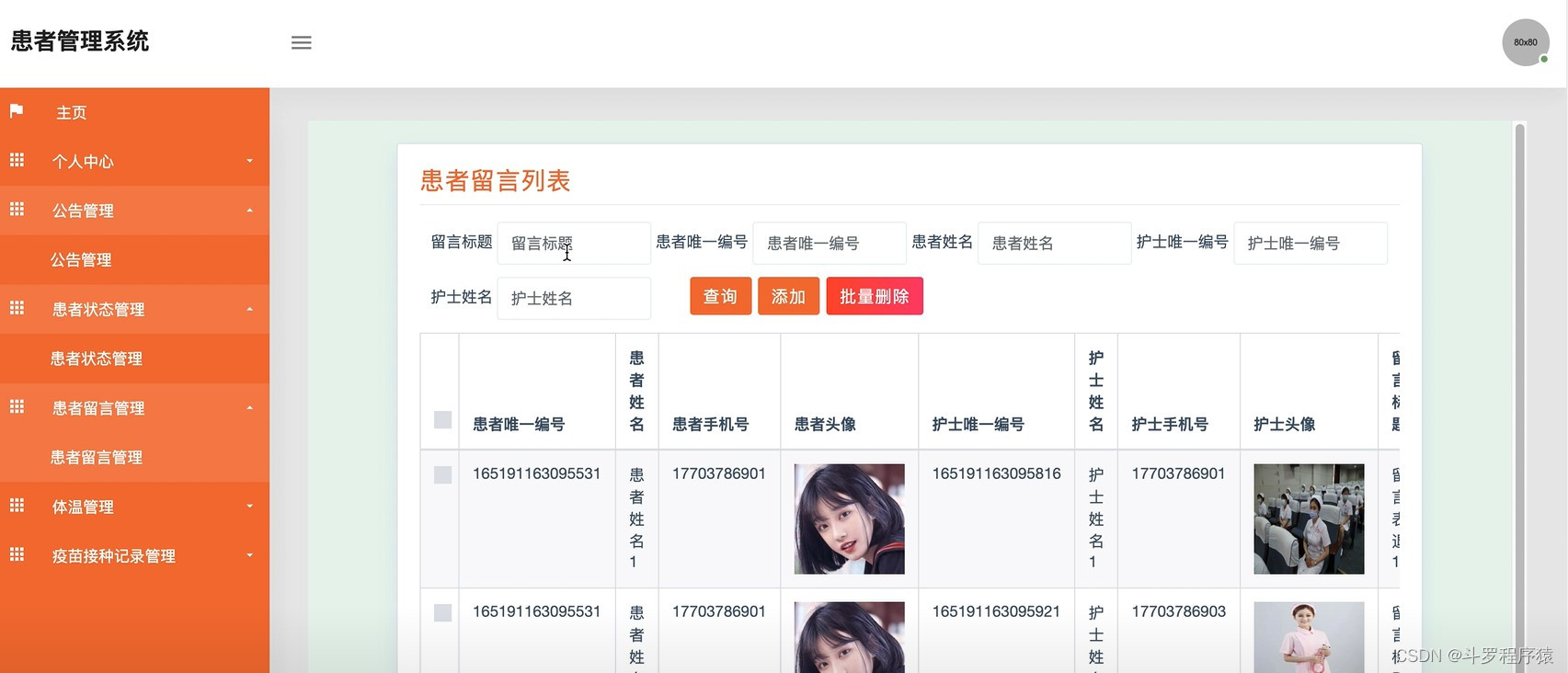Click the 患者留言列表 heading
Viewport: 1568px width, 673px height.
tap(495, 180)
